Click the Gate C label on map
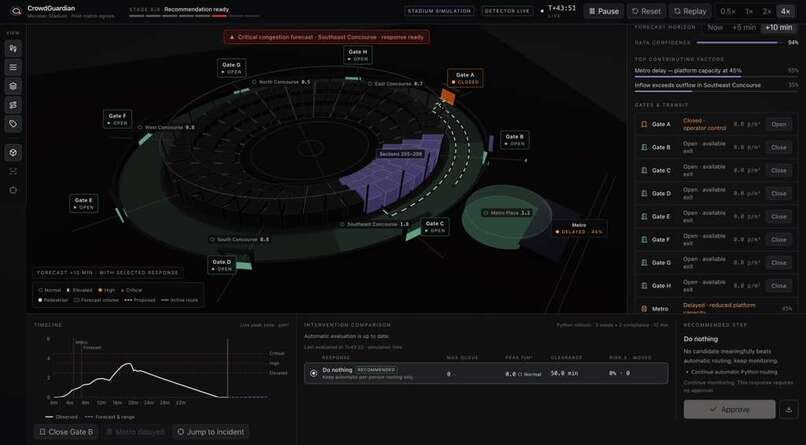806x445 pixels. click(434, 227)
